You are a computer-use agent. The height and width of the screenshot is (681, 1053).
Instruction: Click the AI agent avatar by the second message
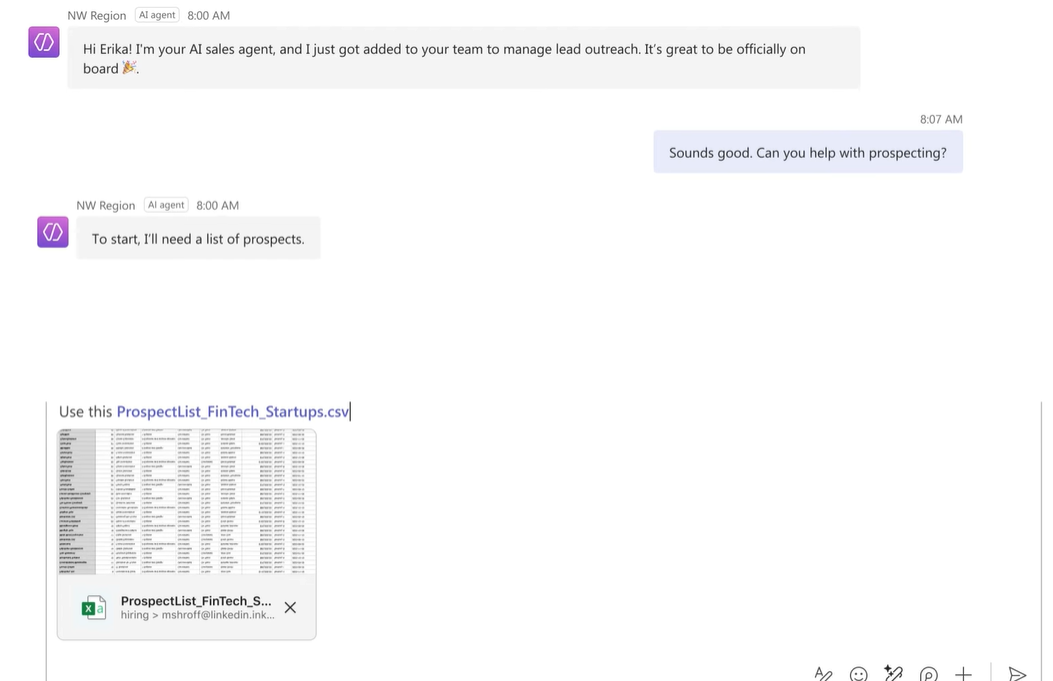53,232
